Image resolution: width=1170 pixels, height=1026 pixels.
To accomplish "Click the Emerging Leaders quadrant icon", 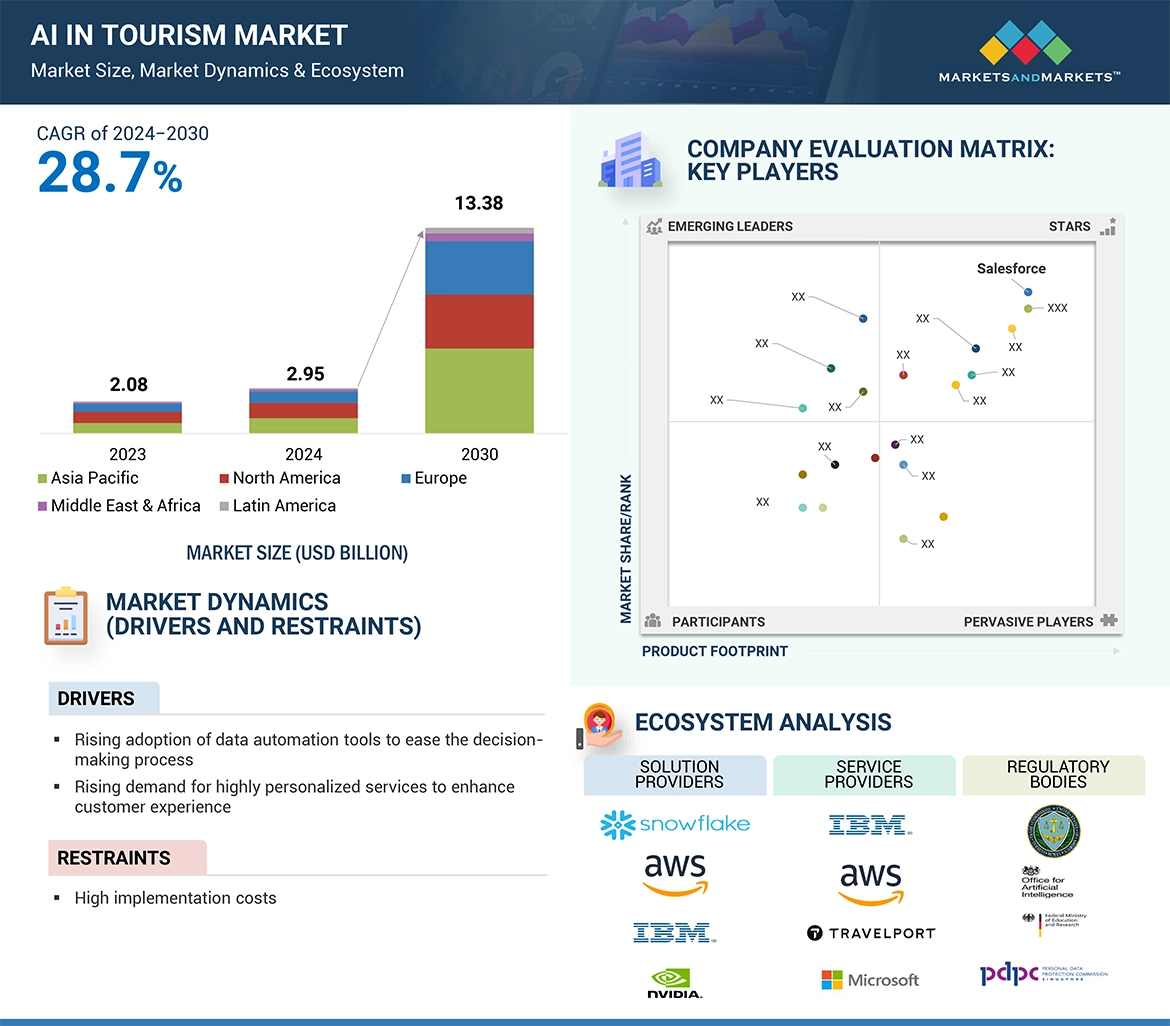I will (654, 227).
